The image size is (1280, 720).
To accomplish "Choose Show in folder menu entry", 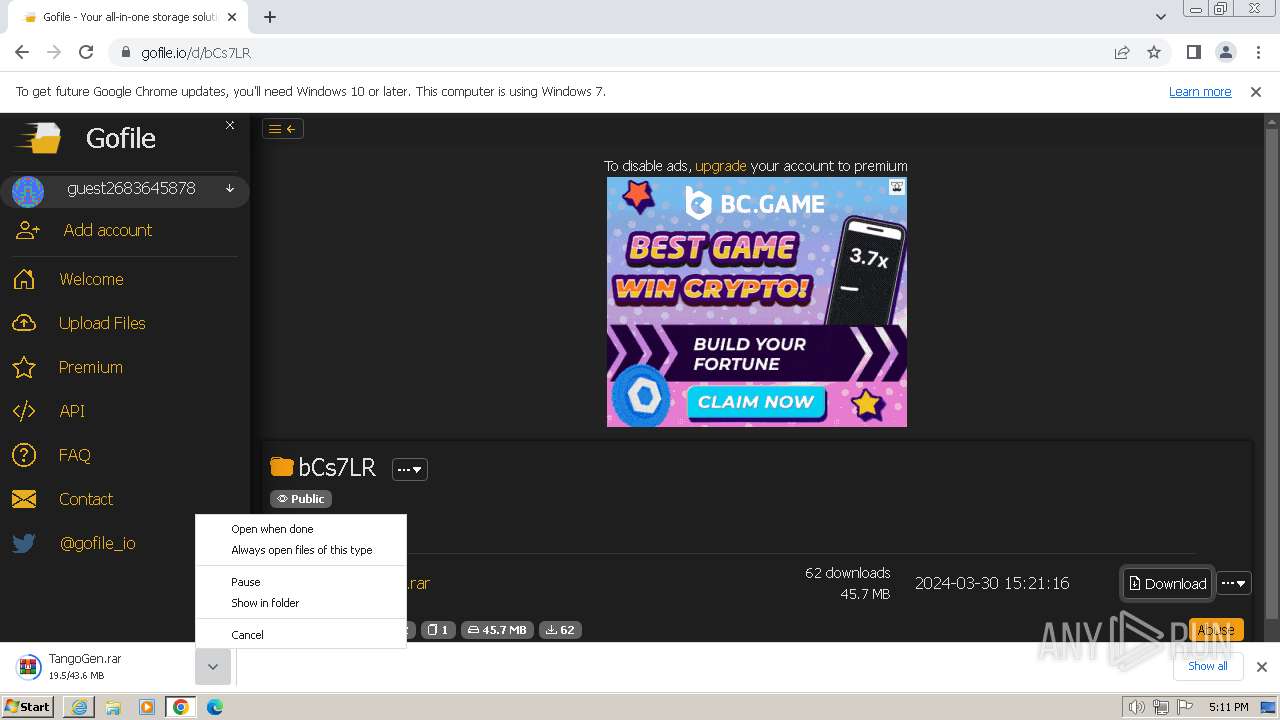I will click(x=301, y=603).
